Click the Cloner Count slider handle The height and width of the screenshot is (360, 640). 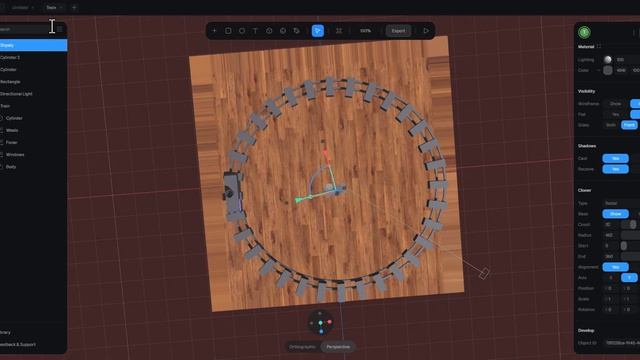pyautogui.click(x=633, y=224)
